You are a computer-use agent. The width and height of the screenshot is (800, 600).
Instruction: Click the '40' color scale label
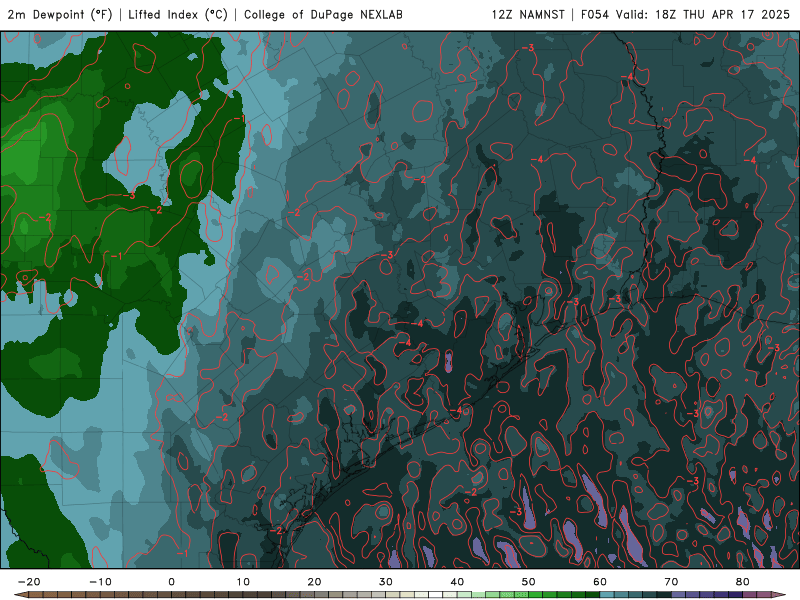coord(457,582)
